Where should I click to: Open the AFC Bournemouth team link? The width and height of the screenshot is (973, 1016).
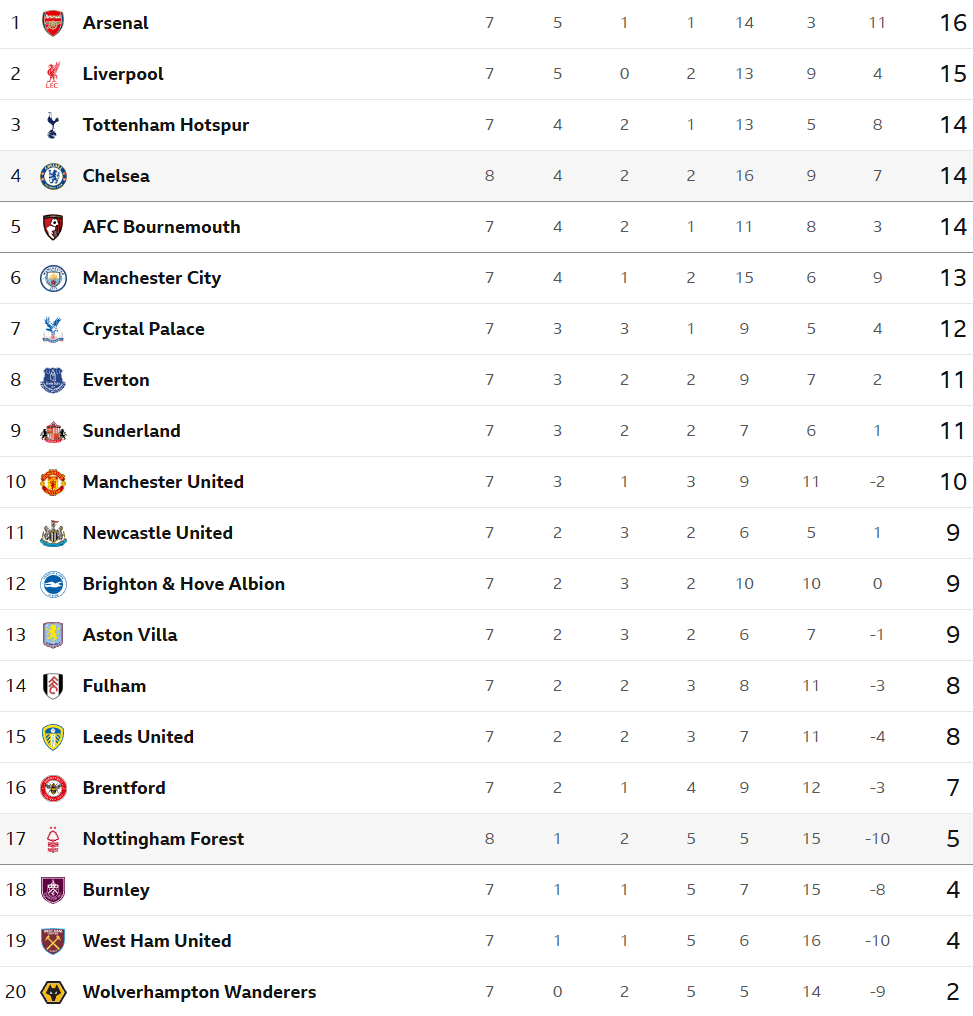pyautogui.click(x=161, y=227)
